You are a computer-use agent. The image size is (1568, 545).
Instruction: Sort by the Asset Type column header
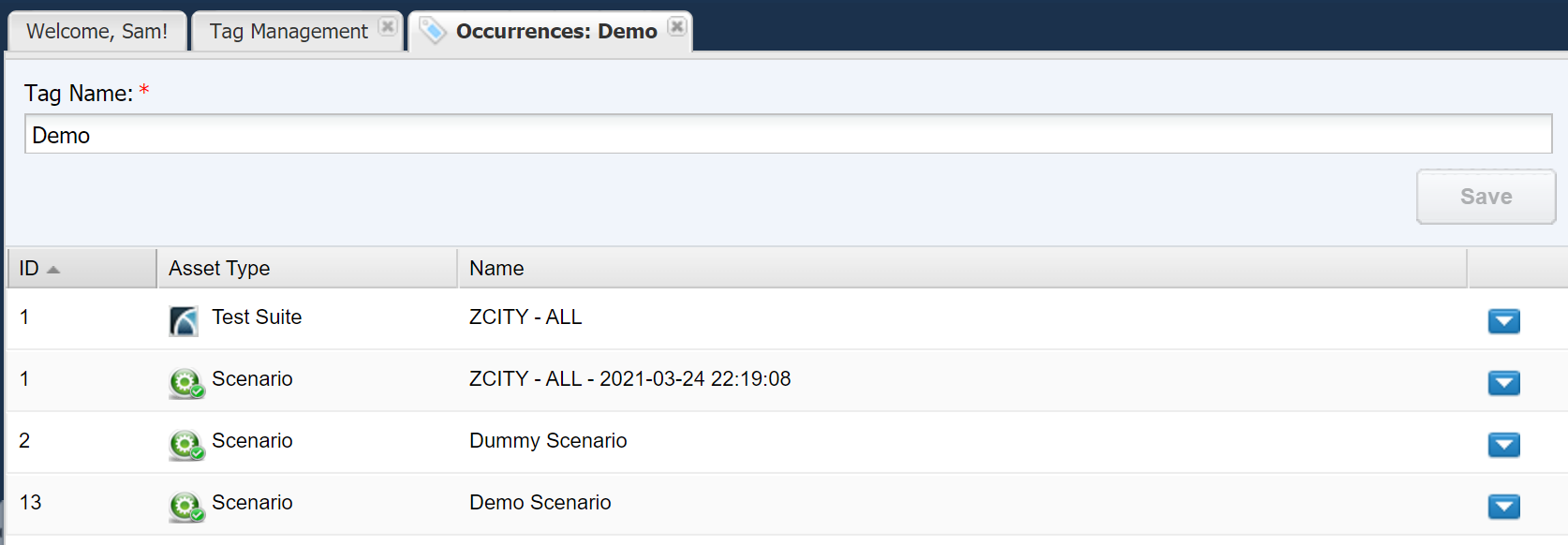pos(219,269)
